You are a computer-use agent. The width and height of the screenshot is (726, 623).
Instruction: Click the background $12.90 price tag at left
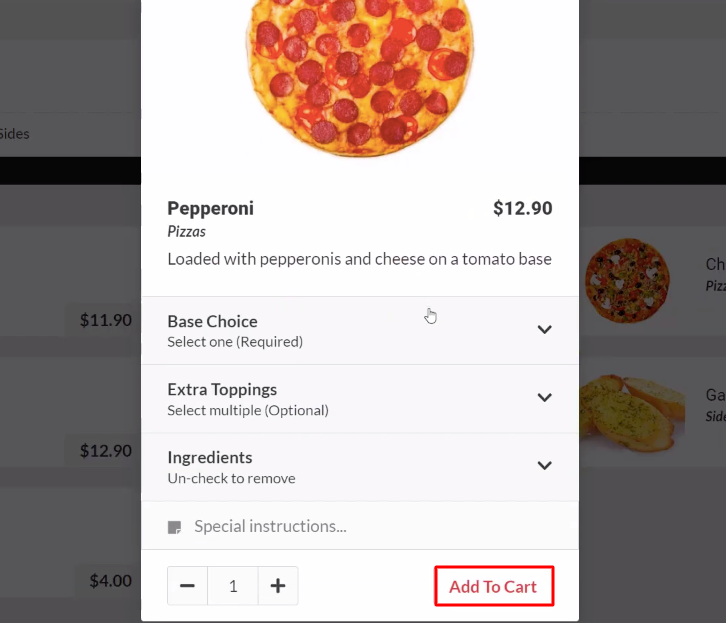[106, 450]
